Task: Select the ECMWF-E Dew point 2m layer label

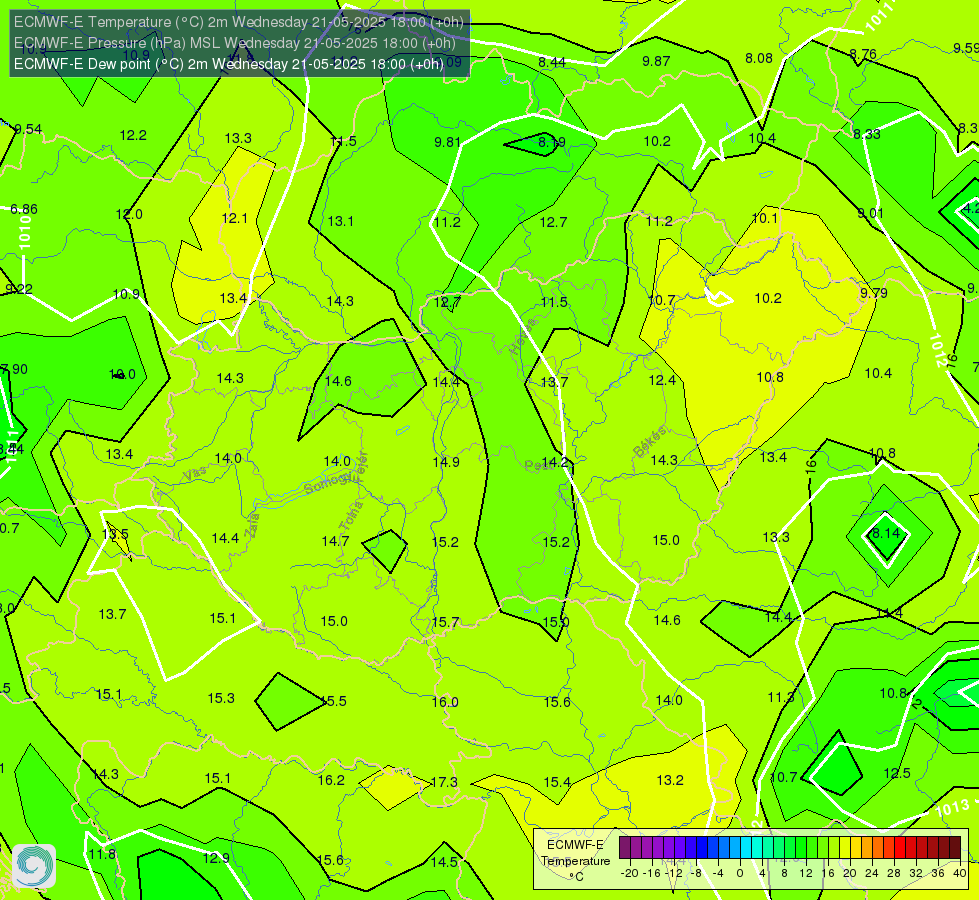Action: (229, 64)
